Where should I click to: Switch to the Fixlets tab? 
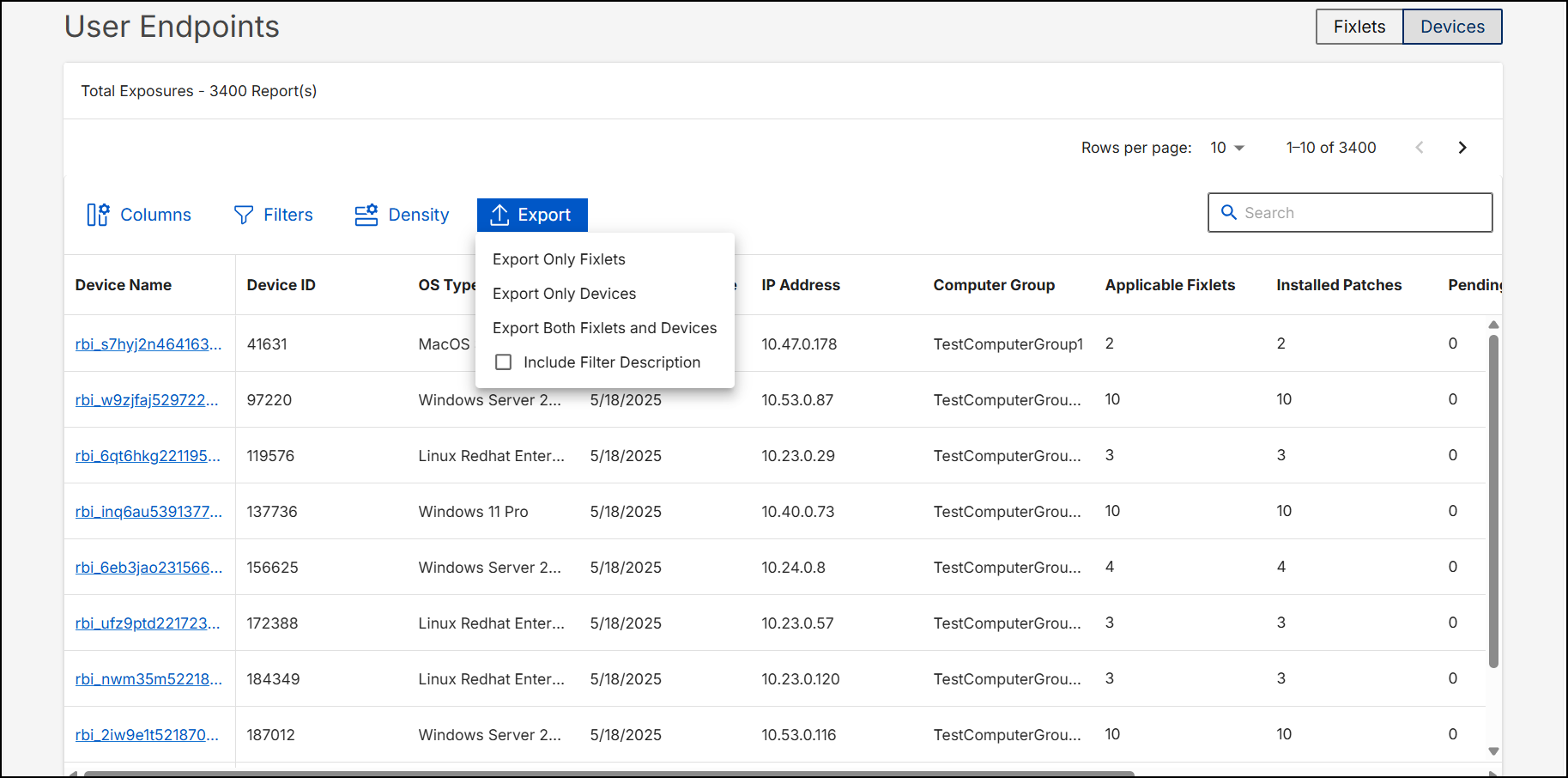click(1359, 27)
